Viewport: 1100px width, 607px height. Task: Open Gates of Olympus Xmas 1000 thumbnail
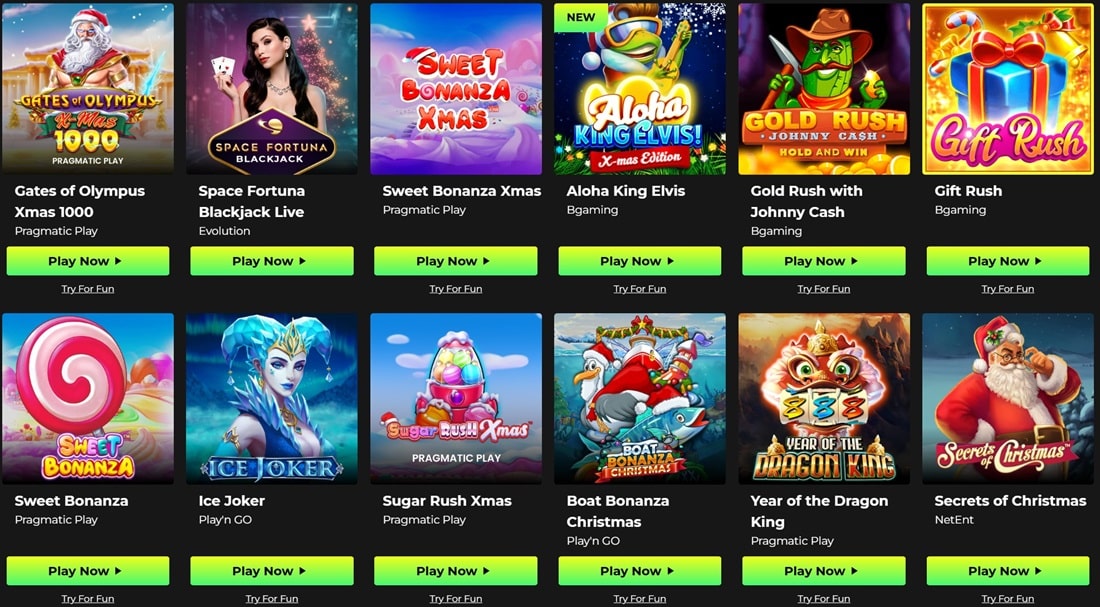(88, 88)
